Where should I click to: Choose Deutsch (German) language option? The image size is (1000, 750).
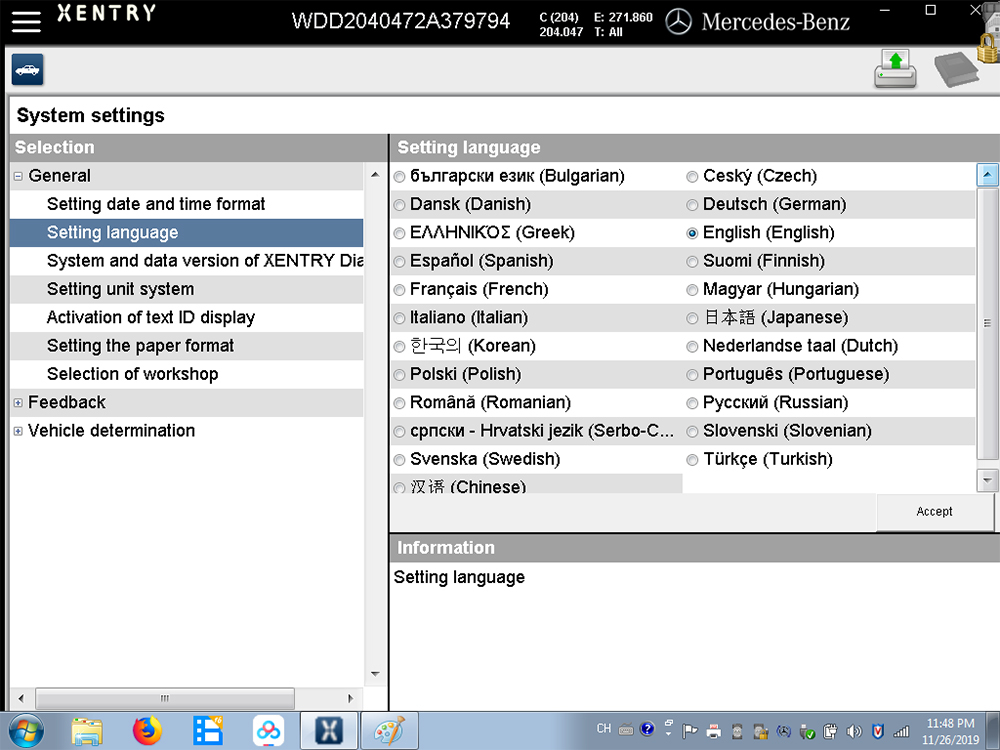(x=692, y=204)
